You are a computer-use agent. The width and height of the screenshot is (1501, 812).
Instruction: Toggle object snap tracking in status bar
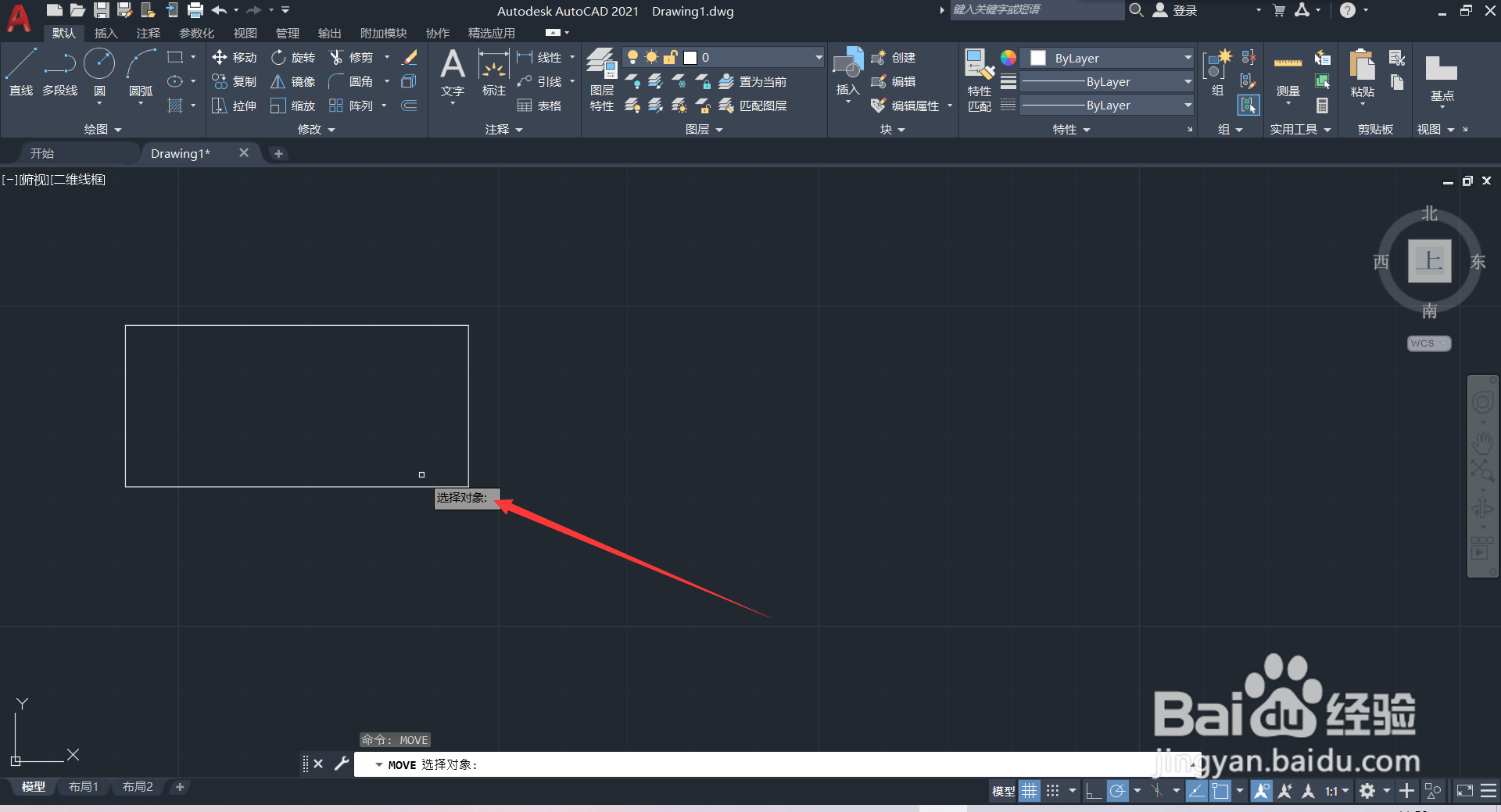(1196, 791)
